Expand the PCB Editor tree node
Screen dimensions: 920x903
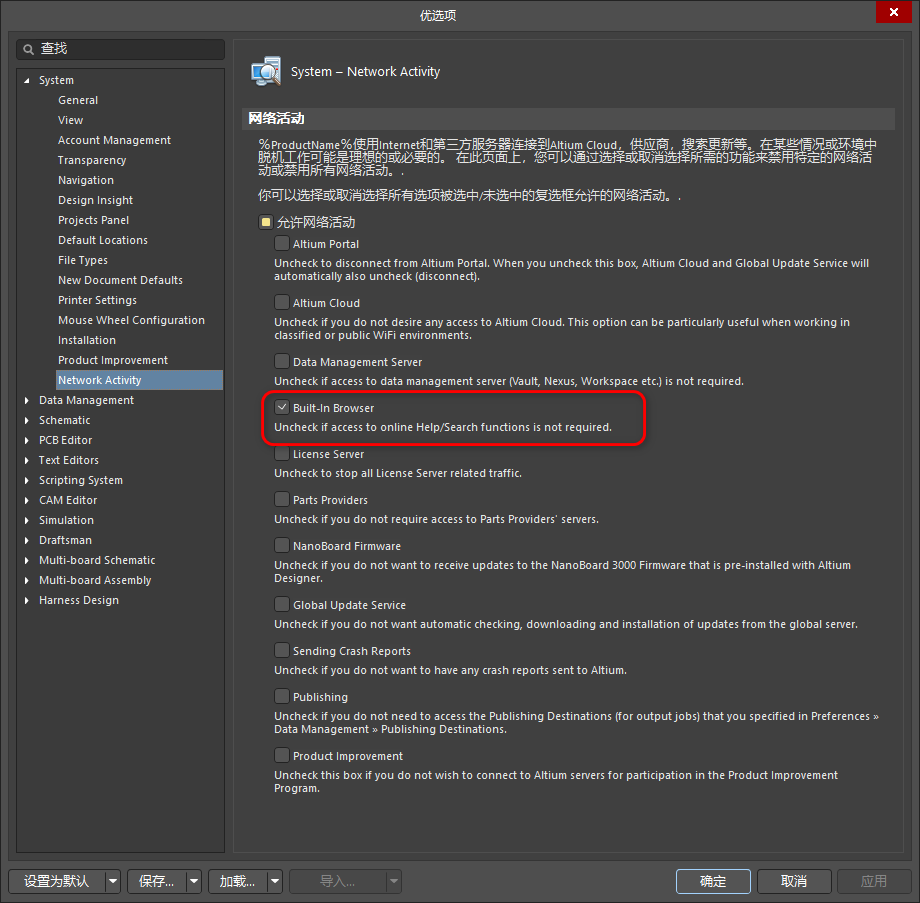click(26, 440)
